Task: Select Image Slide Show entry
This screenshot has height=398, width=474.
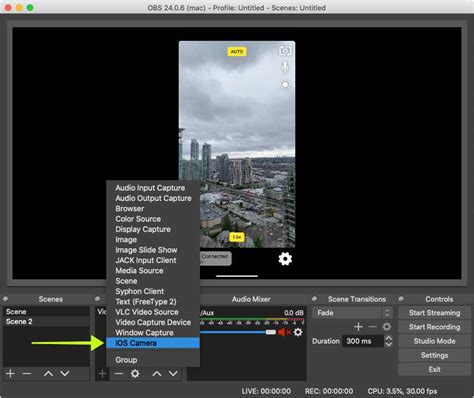Action: click(x=153, y=250)
